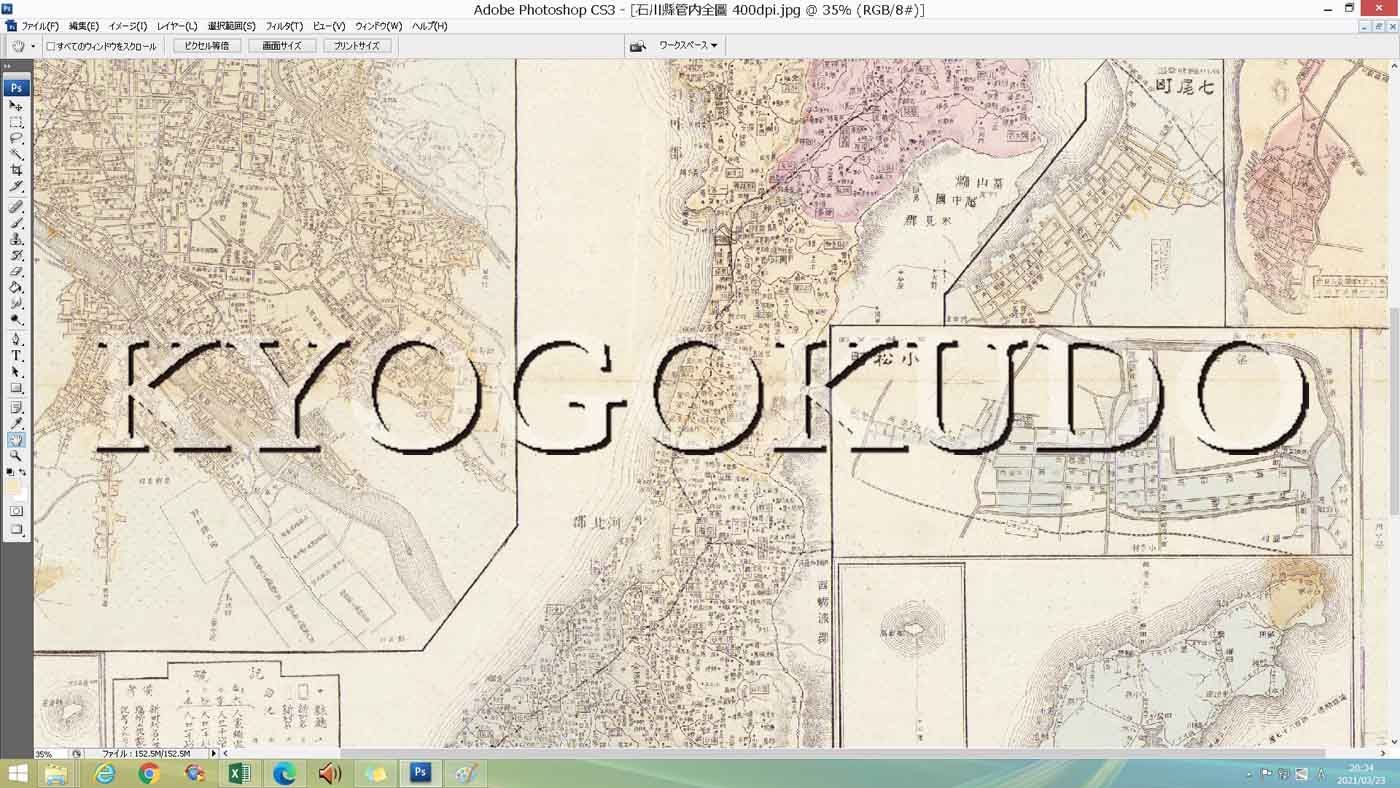Enable すべてのウィンドウをスクロール checkbox
Viewport: 1400px width, 788px height.
click(50, 46)
